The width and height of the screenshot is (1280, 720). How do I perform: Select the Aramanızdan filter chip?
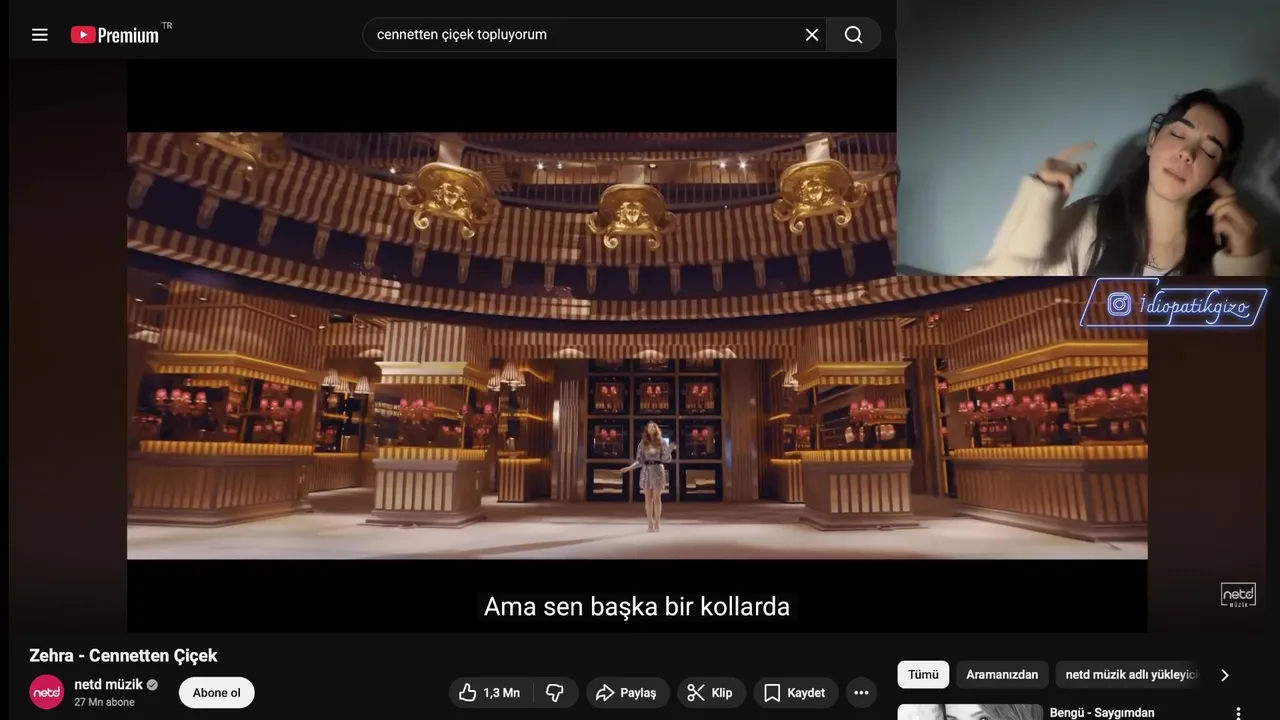[1002, 675]
